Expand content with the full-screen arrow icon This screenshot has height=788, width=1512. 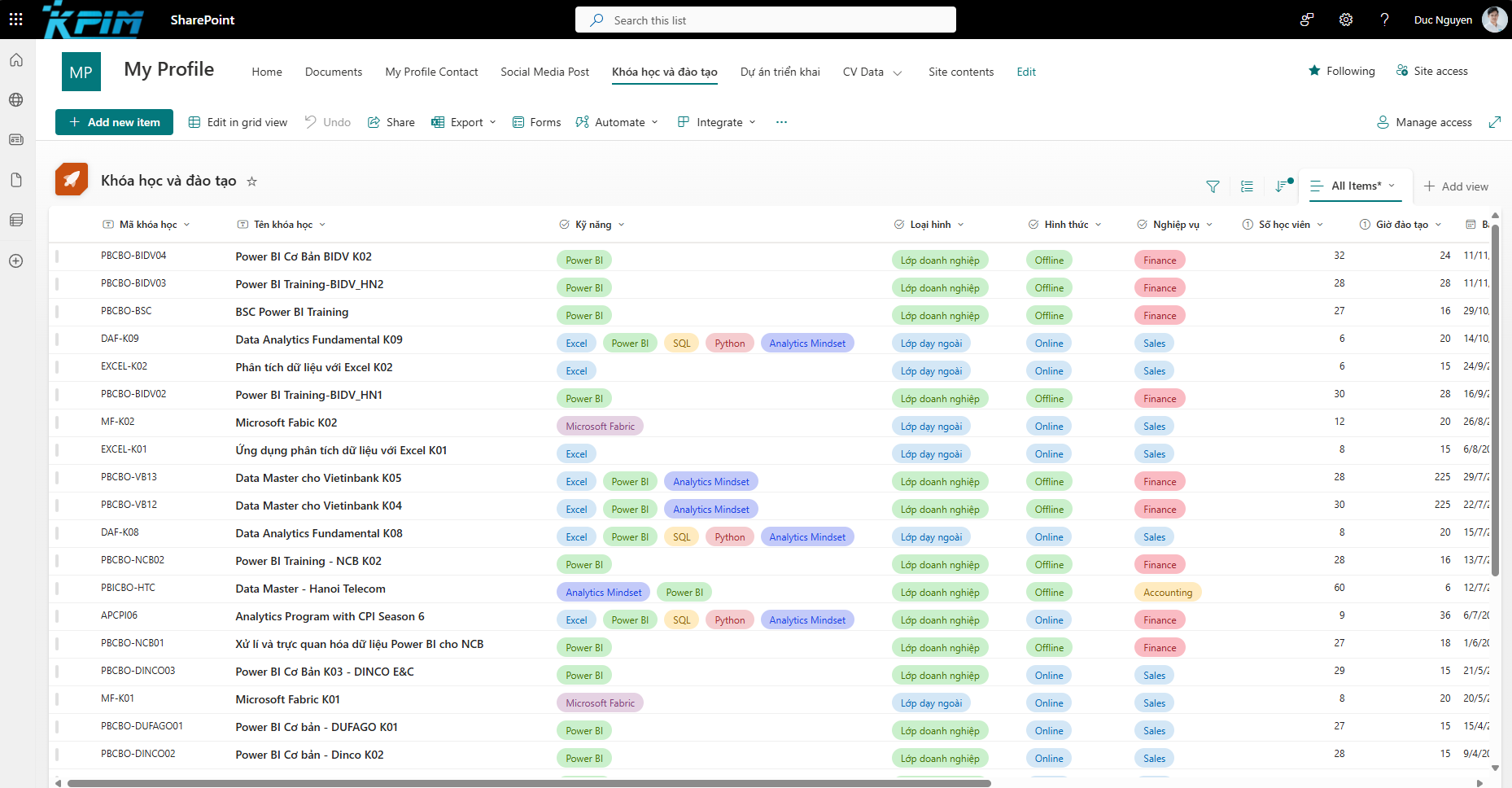pos(1495,122)
